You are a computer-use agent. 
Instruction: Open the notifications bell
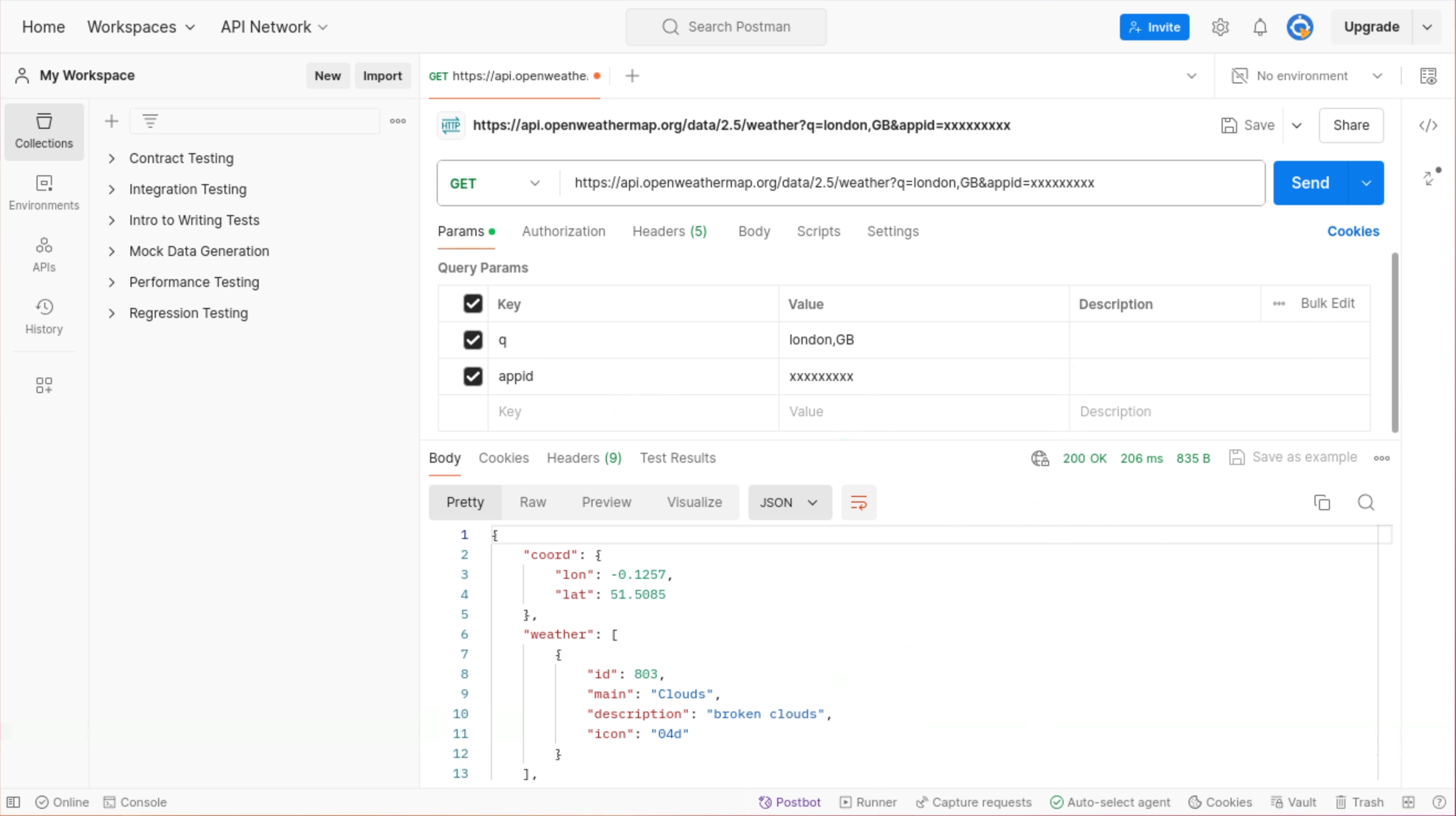click(x=1259, y=27)
